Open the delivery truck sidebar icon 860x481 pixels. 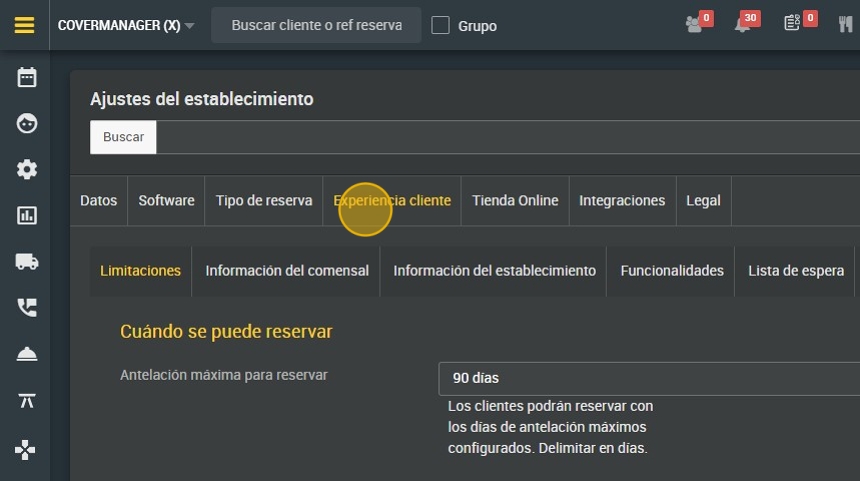pos(26,262)
